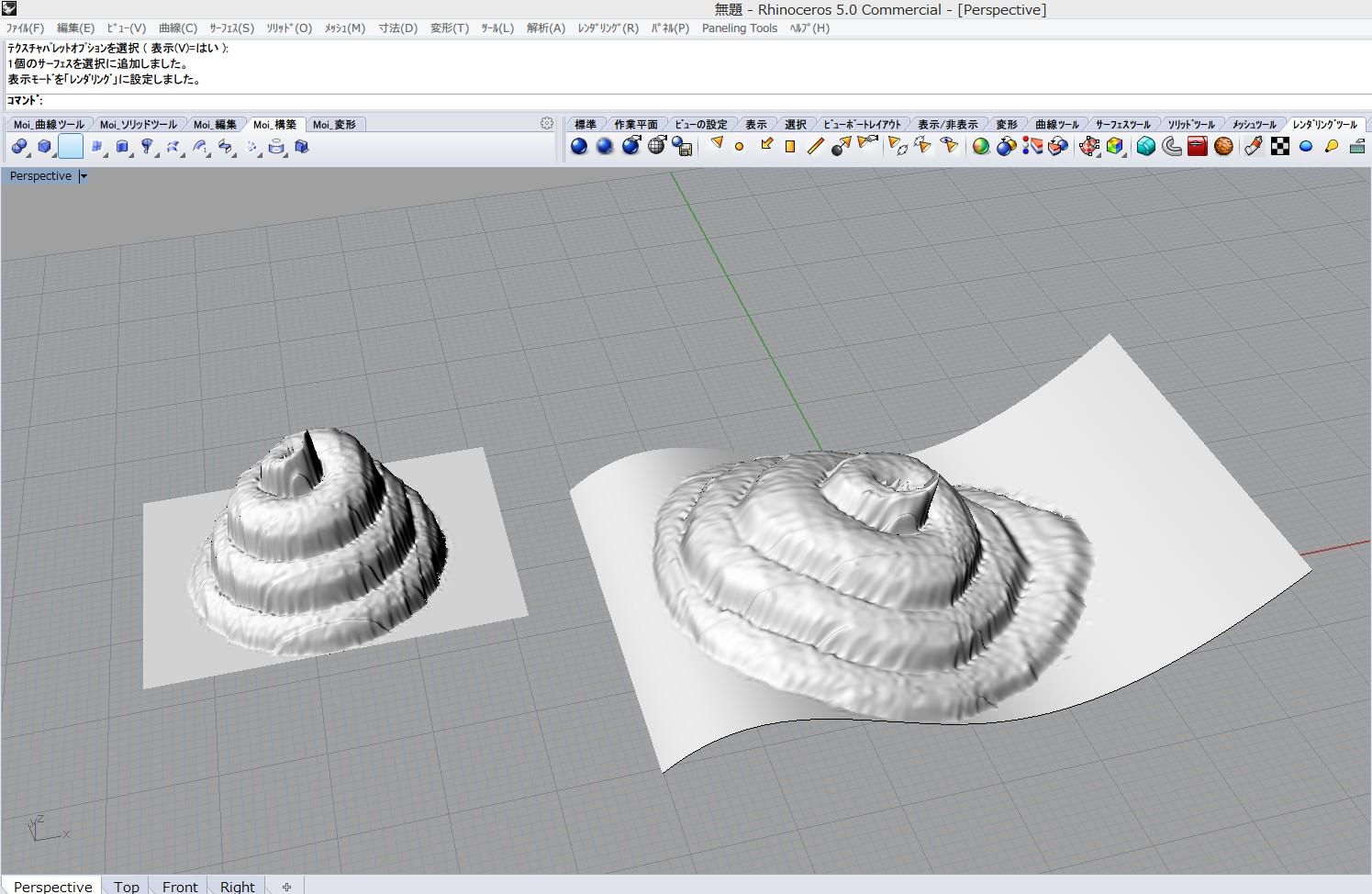The height and width of the screenshot is (894, 1372).
Task: Click the multicolored sphere material icon
Action: click(981, 146)
